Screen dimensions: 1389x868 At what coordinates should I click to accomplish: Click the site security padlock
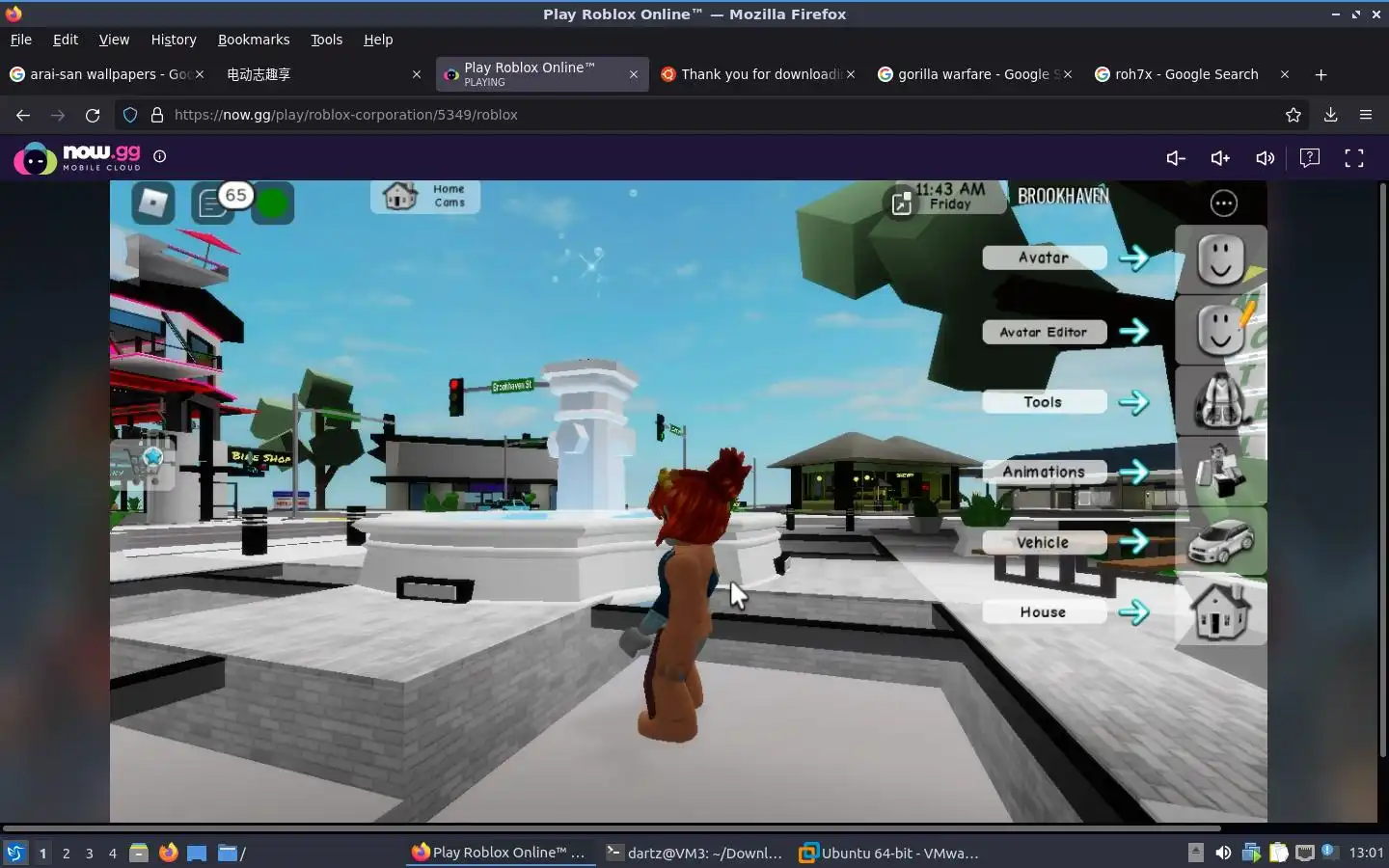click(157, 115)
